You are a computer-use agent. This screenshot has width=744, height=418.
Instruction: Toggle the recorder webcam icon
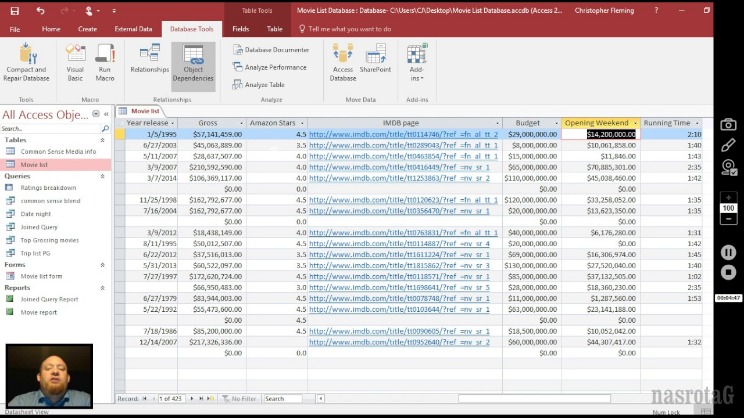[728, 167]
